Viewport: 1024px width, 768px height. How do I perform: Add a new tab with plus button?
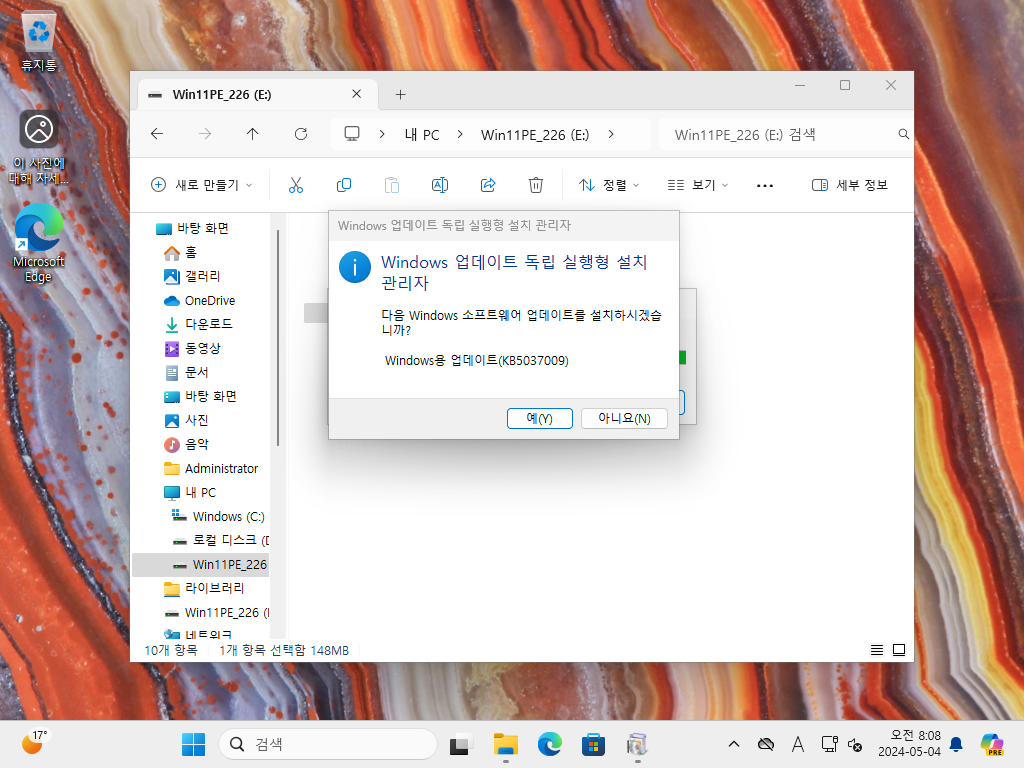(400, 95)
